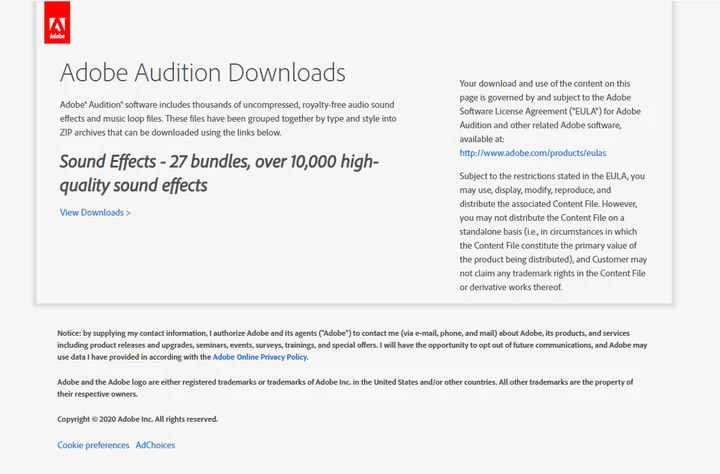The width and height of the screenshot is (720, 474).
Task: Click the Adobe Audition Downloads heading
Action: [x=202, y=73]
